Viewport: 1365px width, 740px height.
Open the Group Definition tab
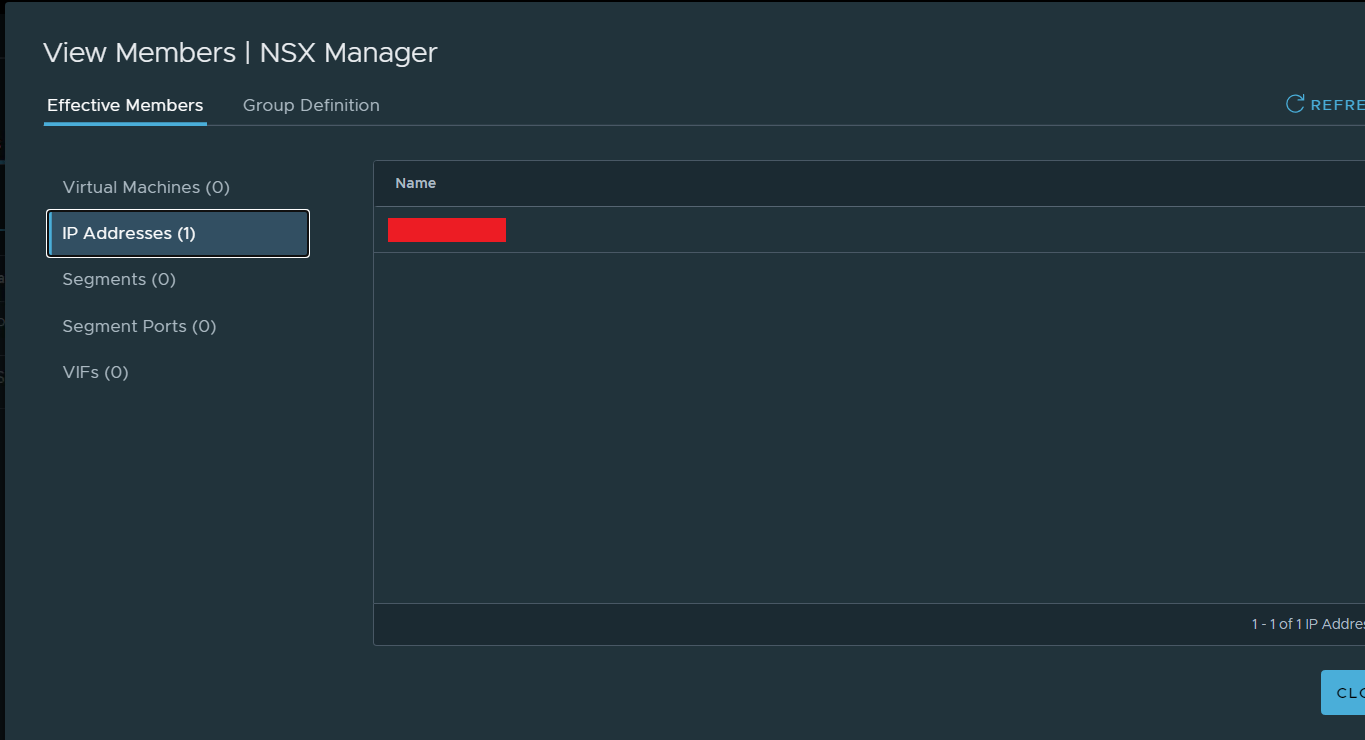(311, 105)
